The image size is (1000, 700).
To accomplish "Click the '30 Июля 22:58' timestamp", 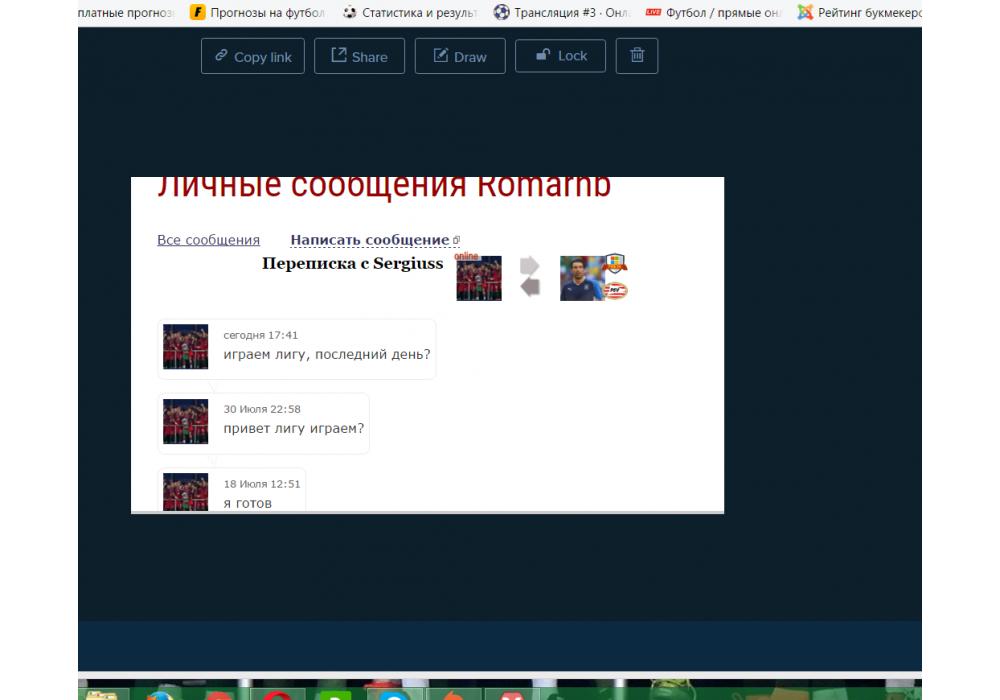I will click(x=262, y=409).
